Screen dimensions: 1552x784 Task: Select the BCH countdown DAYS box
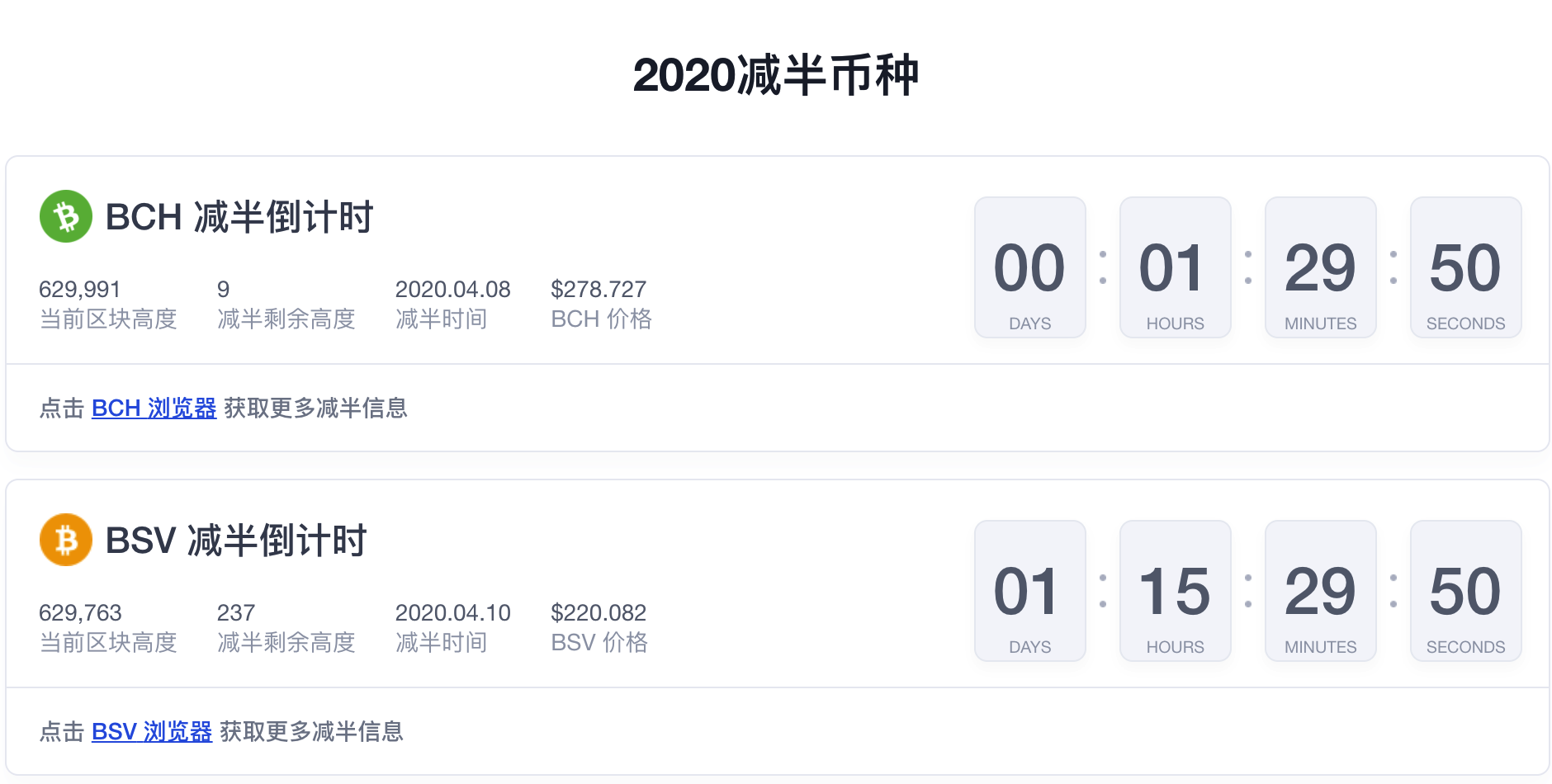[x=1030, y=267]
